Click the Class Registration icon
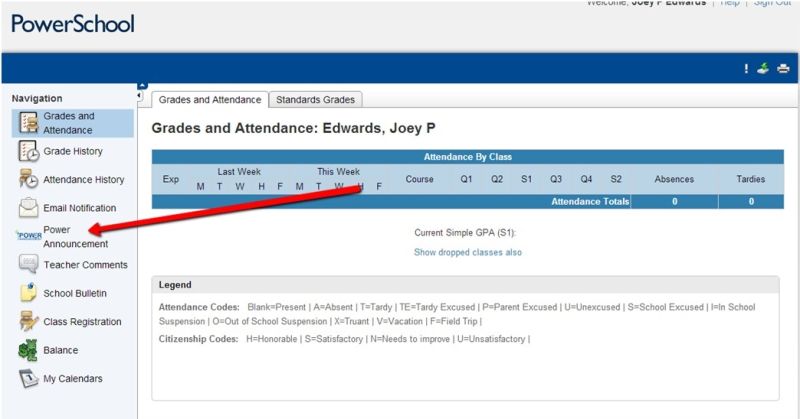The height and width of the screenshot is (419, 800). [x=29, y=322]
